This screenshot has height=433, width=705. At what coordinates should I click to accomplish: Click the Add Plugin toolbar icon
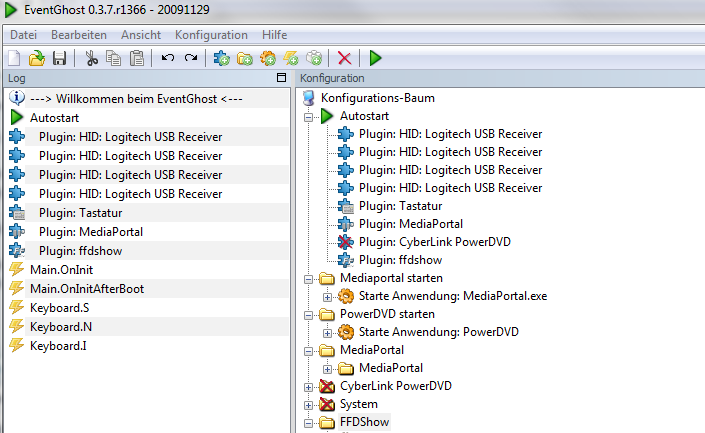221,58
